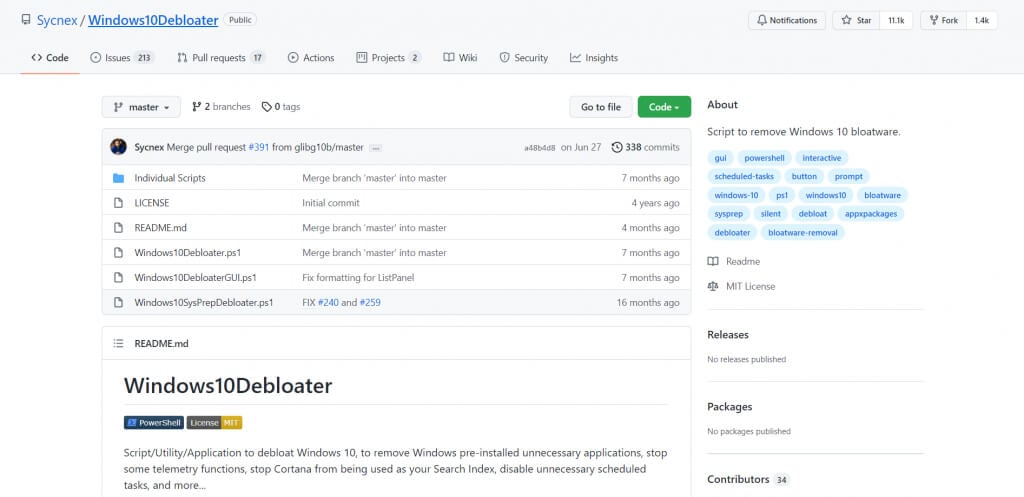Click the commit history clock icon
The width and height of the screenshot is (1024, 497).
coord(617,147)
